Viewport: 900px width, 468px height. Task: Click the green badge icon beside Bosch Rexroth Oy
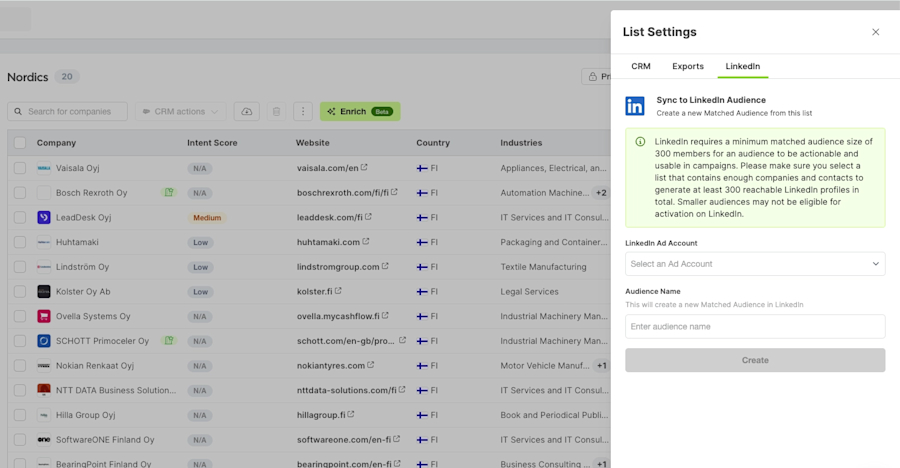(x=169, y=192)
